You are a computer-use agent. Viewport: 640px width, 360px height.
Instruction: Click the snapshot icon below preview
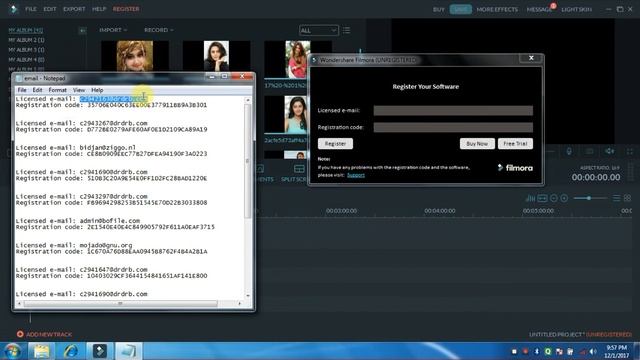click(x=589, y=151)
